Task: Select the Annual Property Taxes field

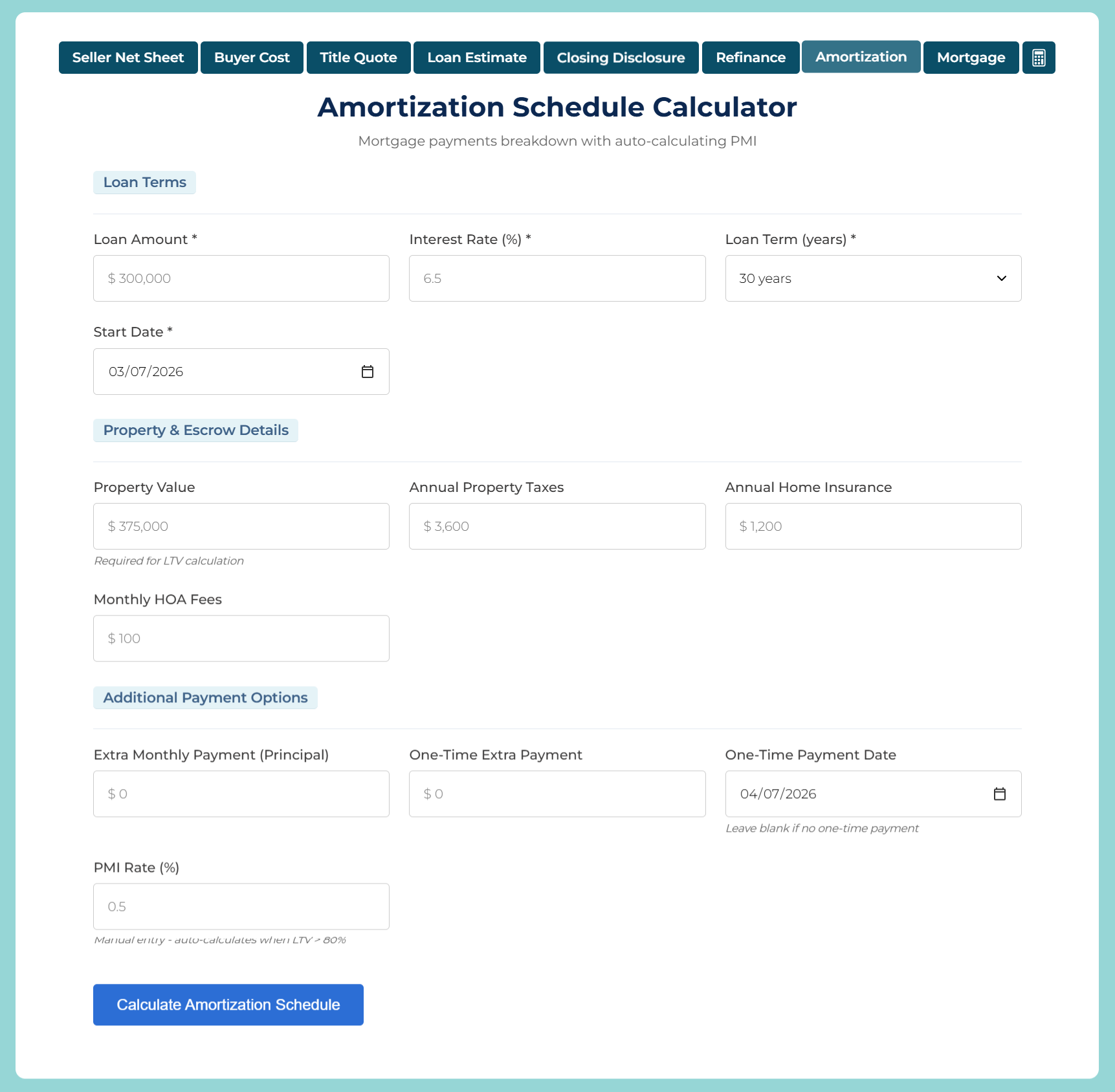Action: [x=557, y=526]
